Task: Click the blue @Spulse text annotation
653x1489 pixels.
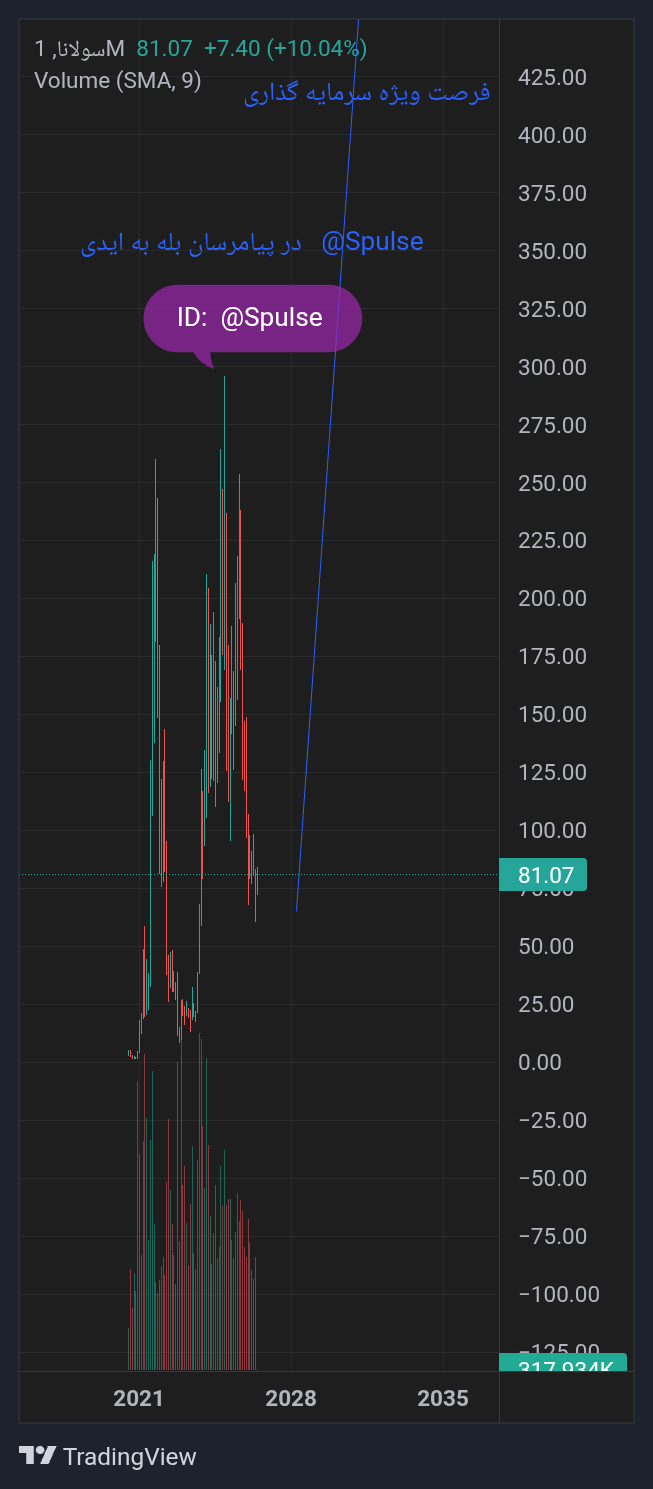Action: [372, 241]
